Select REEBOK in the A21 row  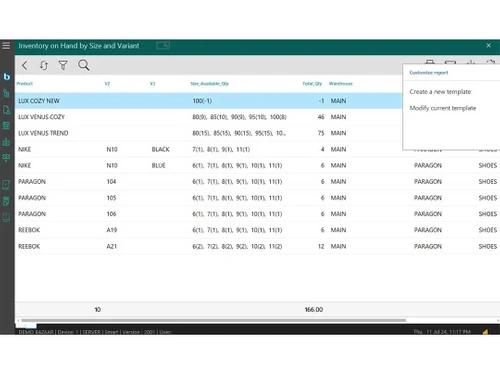click(29, 246)
